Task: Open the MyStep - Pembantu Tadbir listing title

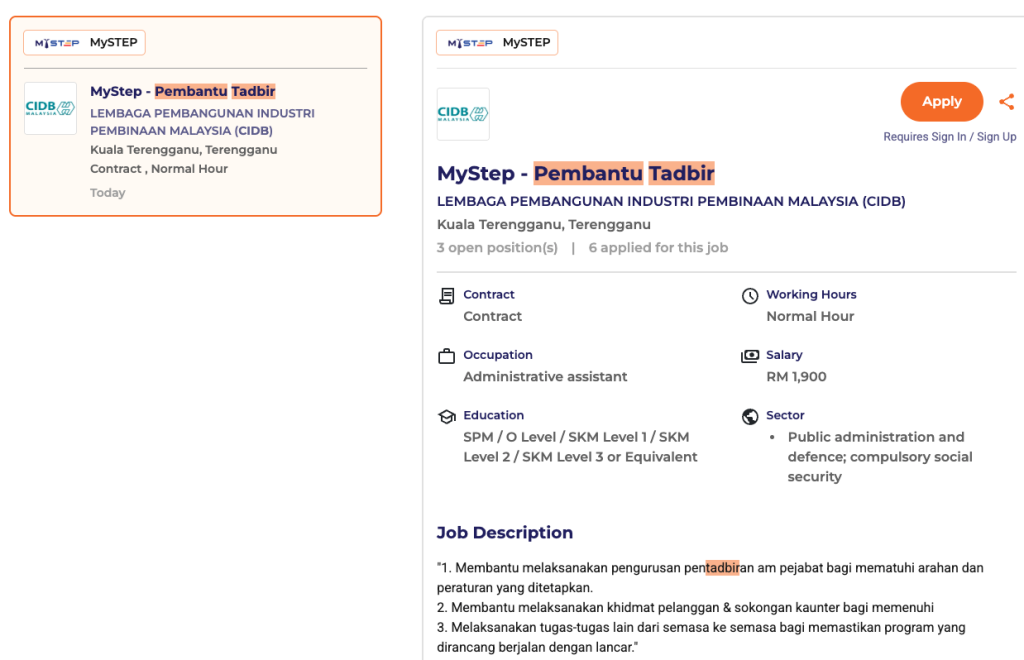Action: point(182,91)
